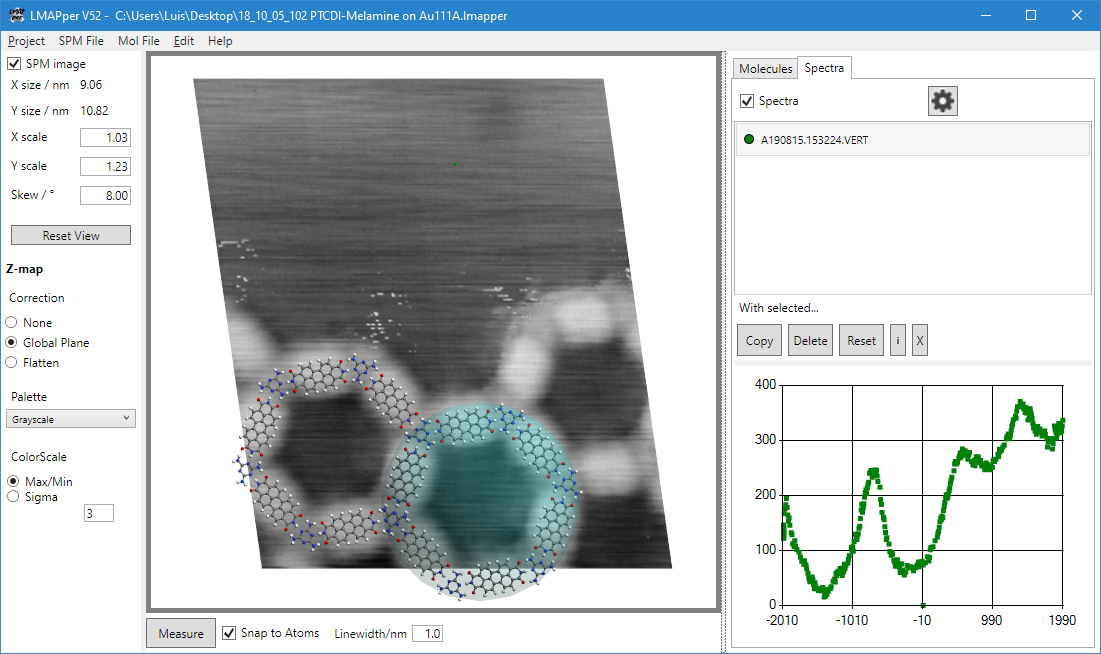Click the X button next to info
Image resolution: width=1101 pixels, height=654 pixels.
tap(920, 340)
